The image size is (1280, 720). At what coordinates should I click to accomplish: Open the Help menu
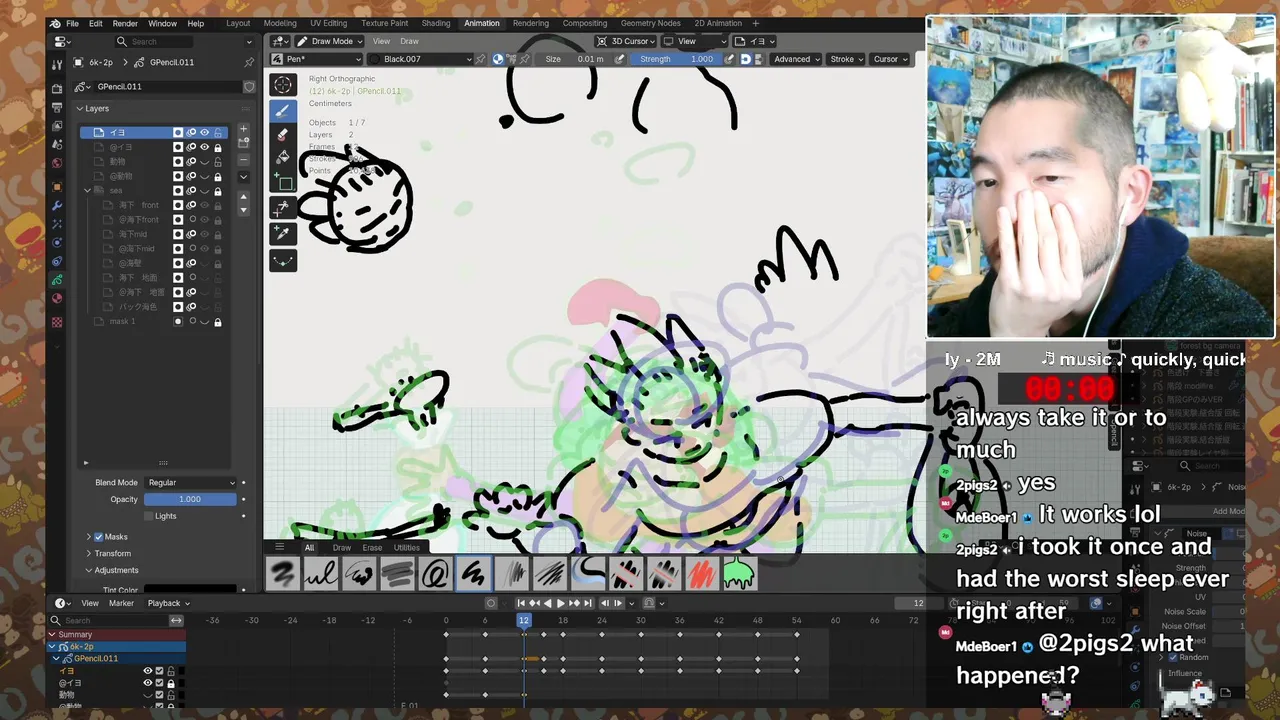(196, 23)
